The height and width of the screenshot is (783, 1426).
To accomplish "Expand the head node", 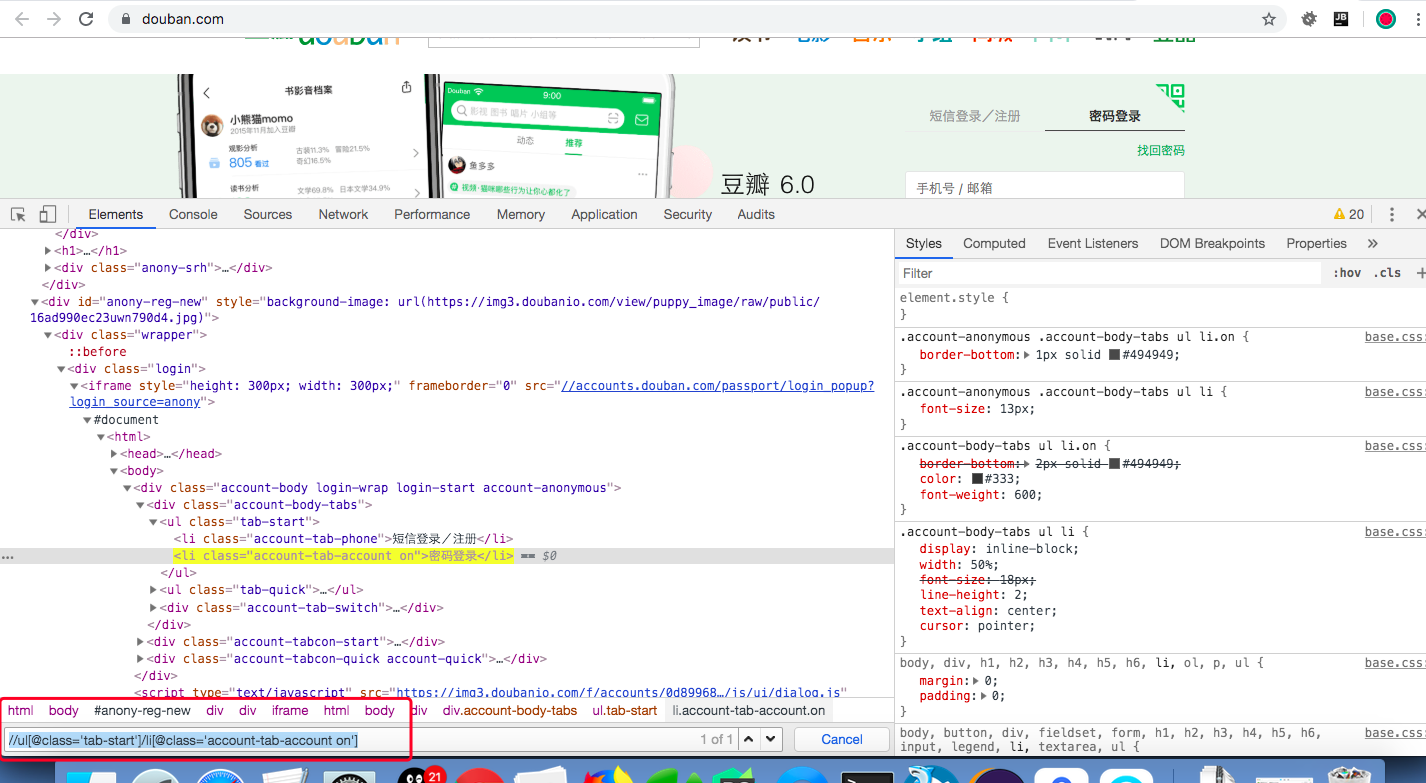I will tap(114, 454).
